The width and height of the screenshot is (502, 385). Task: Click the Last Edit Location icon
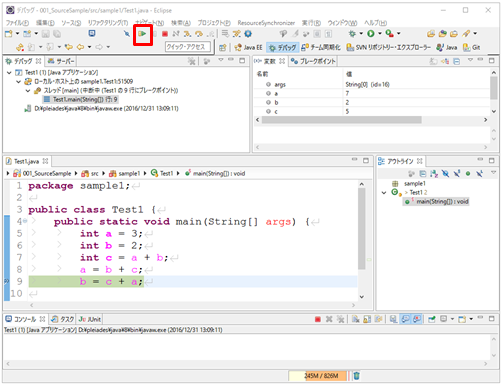click(69, 47)
